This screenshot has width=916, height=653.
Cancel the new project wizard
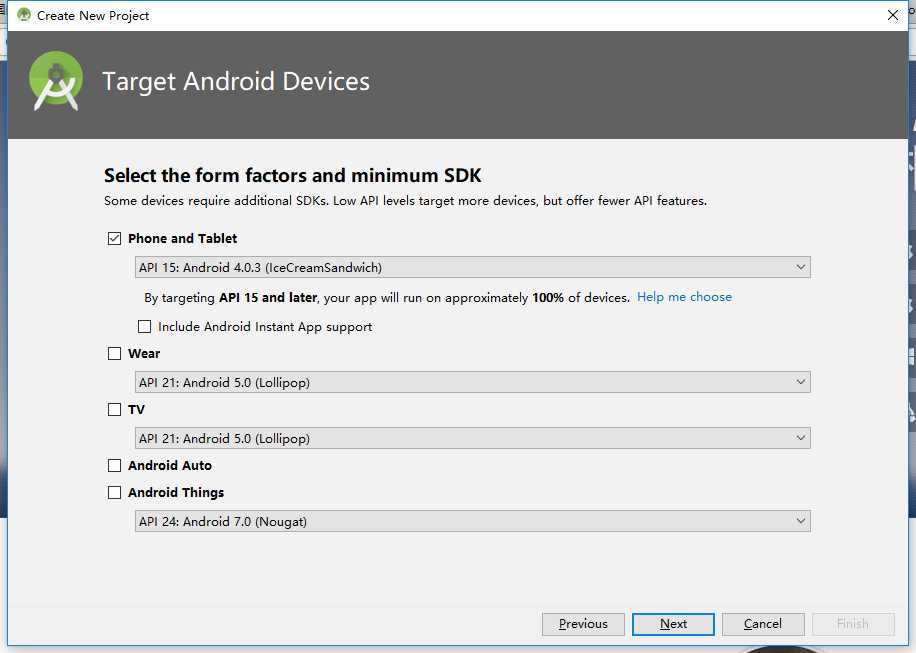pos(763,624)
